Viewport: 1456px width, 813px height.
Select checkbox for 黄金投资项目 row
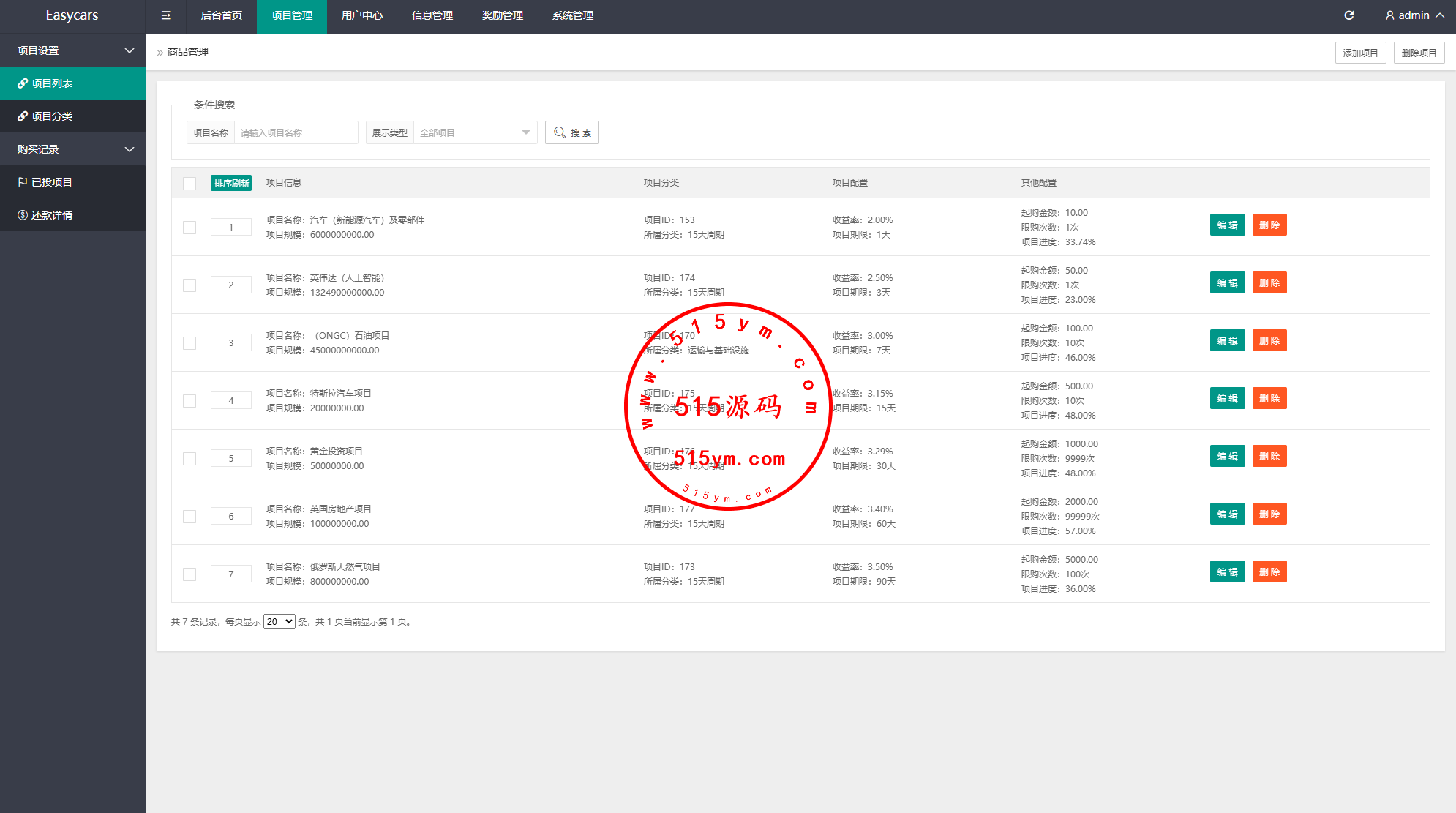coord(189,459)
